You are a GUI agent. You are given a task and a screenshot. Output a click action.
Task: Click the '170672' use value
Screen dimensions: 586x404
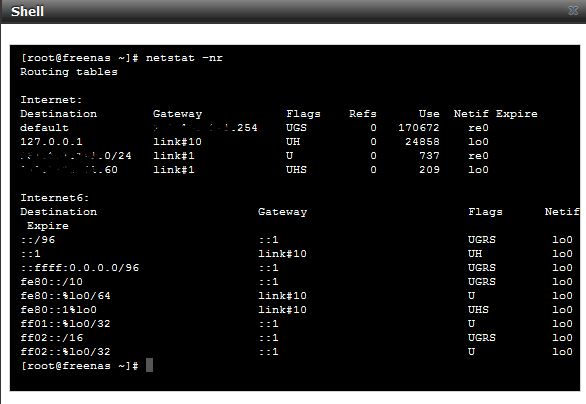click(x=419, y=128)
